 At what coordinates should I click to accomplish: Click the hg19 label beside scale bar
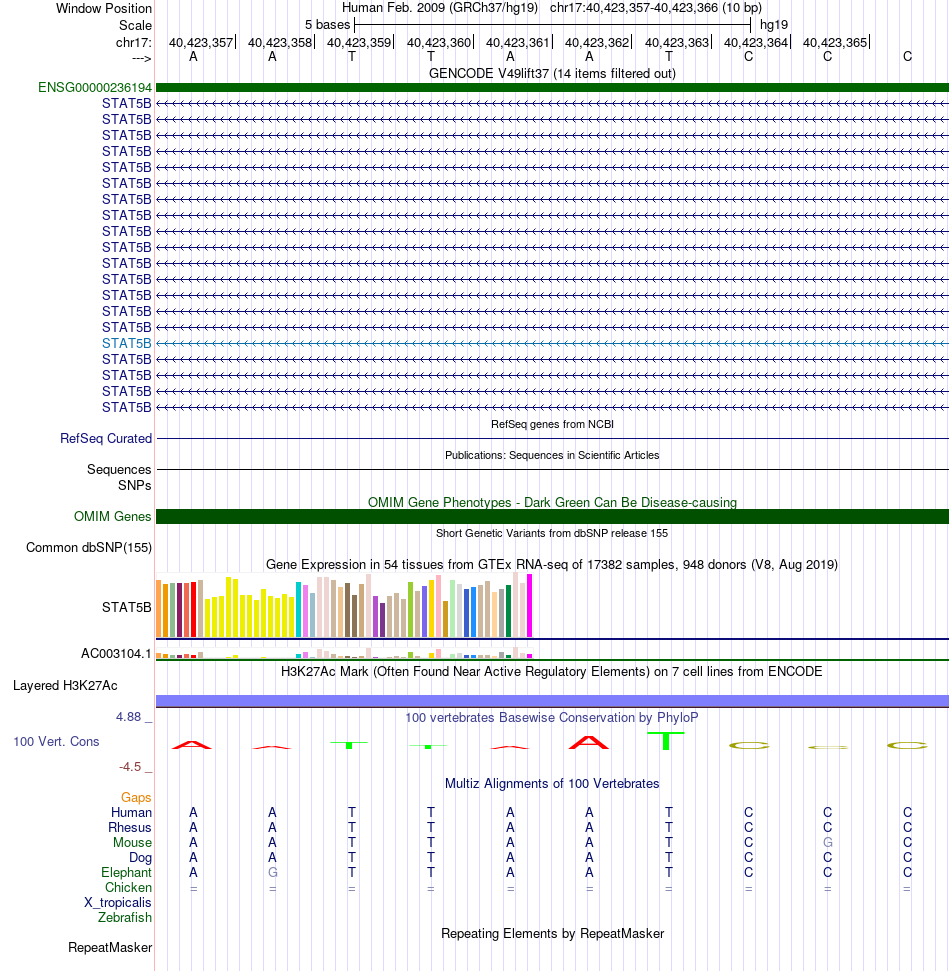[774, 25]
